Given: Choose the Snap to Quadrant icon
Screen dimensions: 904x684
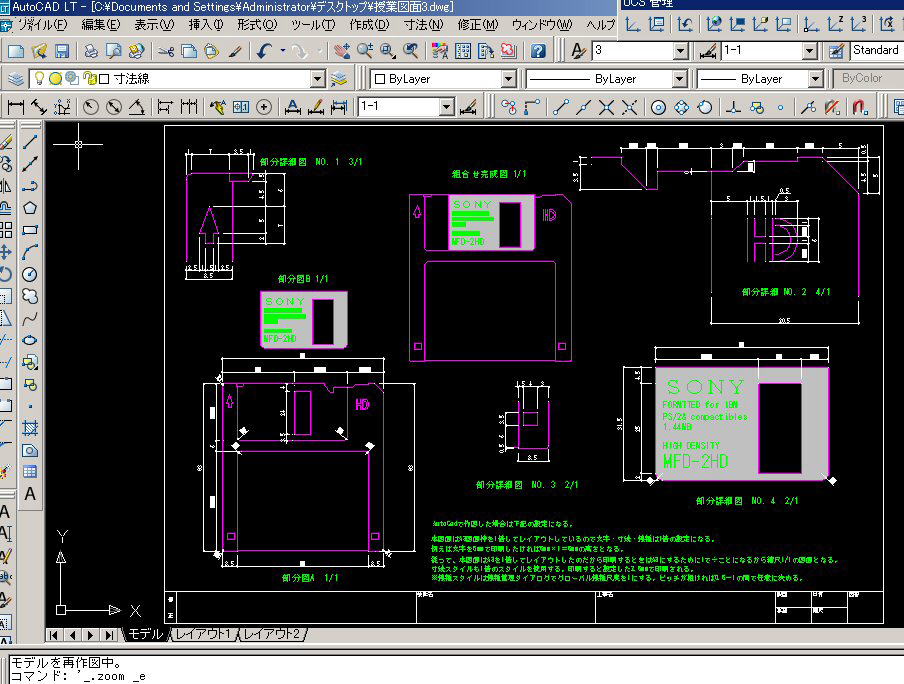Looking at the screenshot, I should (681, 107).
